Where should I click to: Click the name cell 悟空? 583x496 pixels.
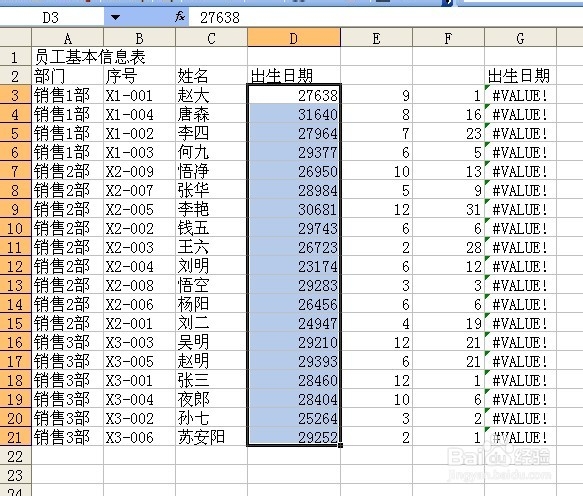tap(211, 285)
